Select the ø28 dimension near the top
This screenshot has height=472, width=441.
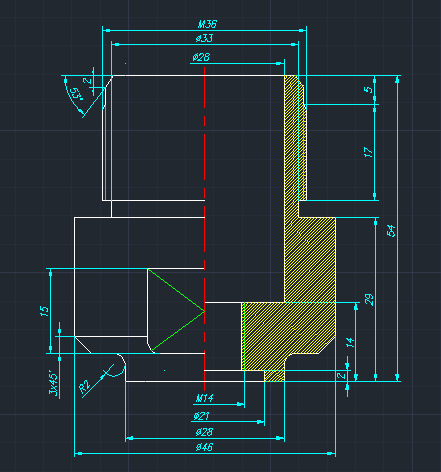[201, 57]
